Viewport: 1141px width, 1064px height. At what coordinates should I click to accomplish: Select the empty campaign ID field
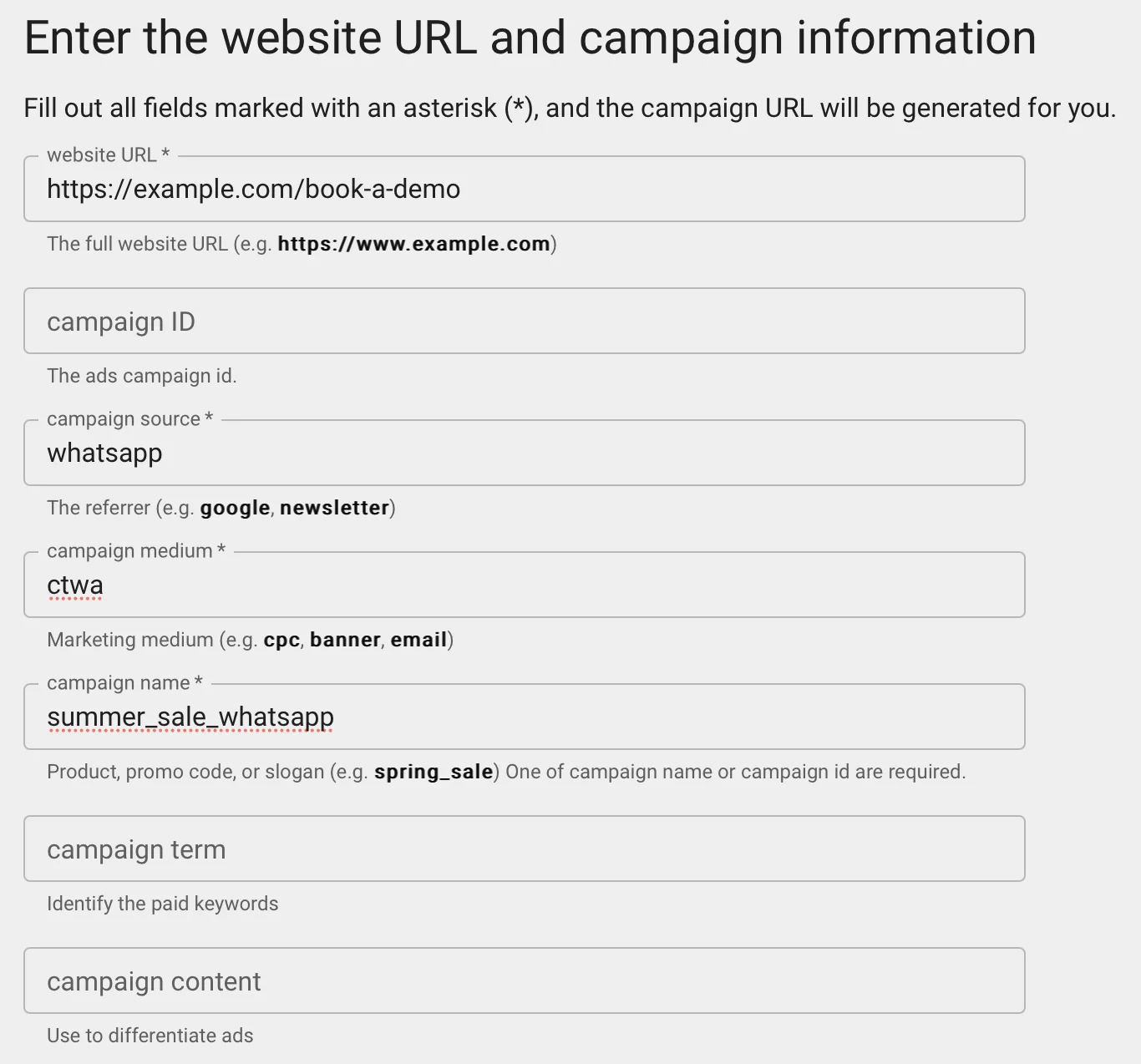525,321
